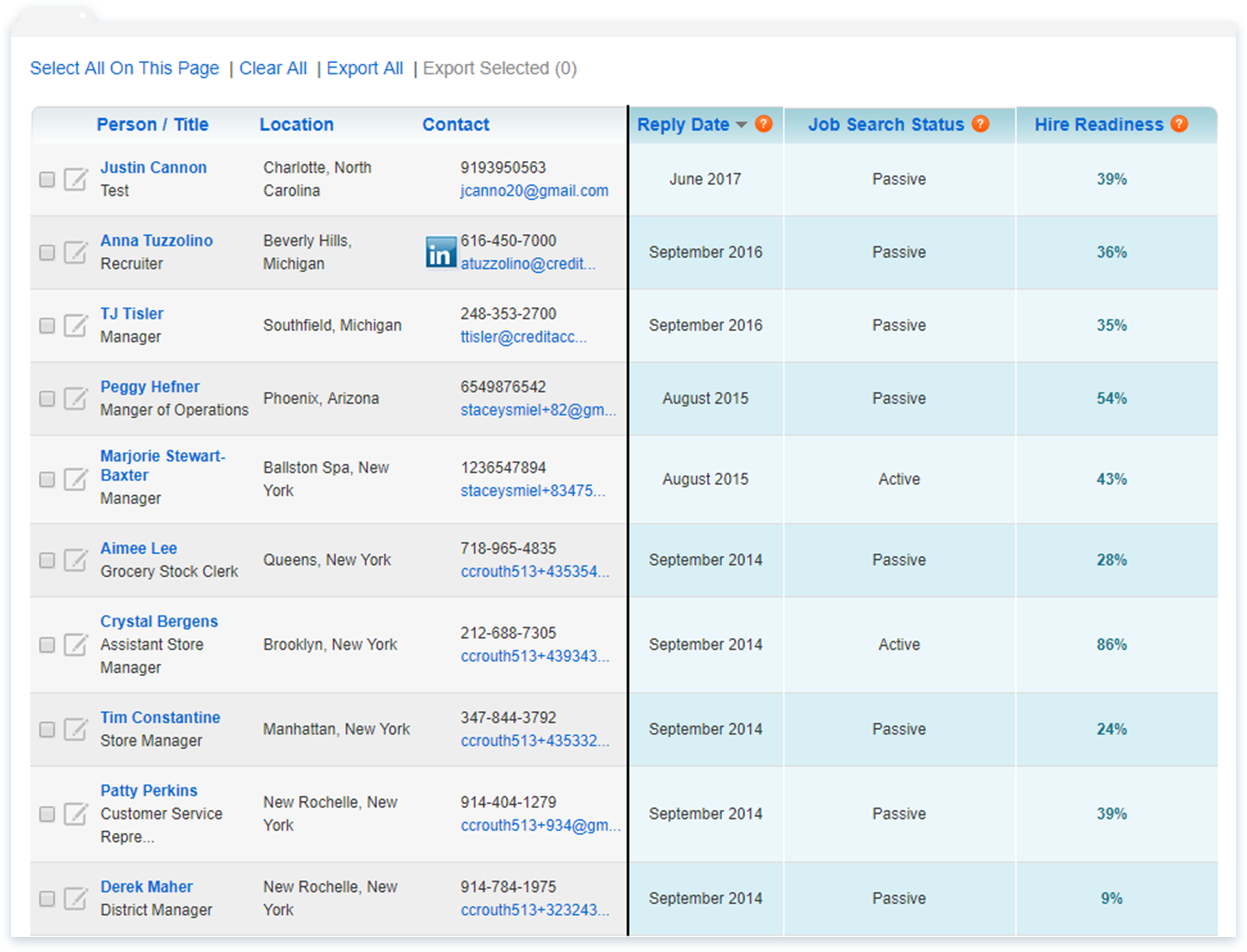
Task: Sort by Reply Date header
Action: tap(684, 124)
